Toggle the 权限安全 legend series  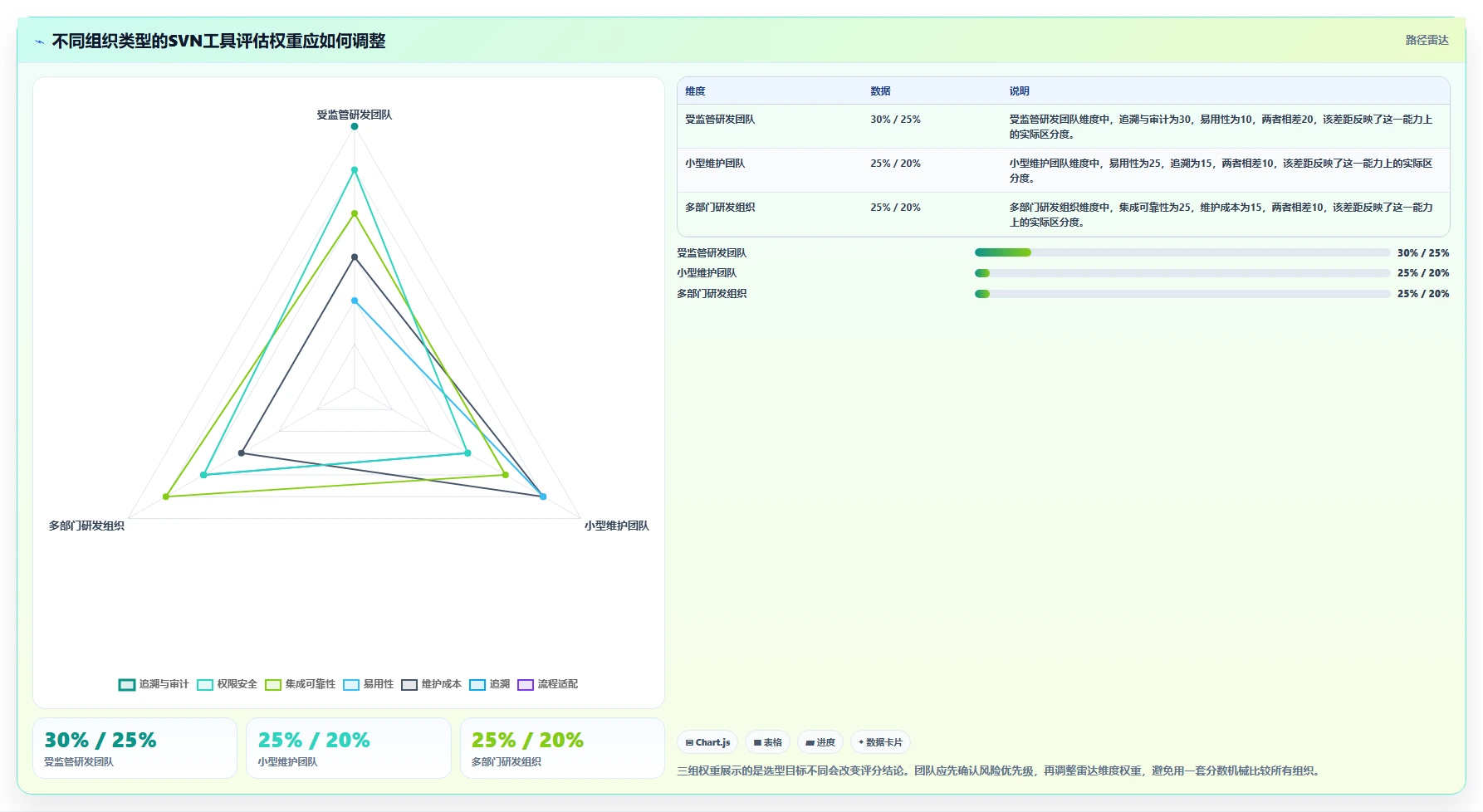[228, 684]
